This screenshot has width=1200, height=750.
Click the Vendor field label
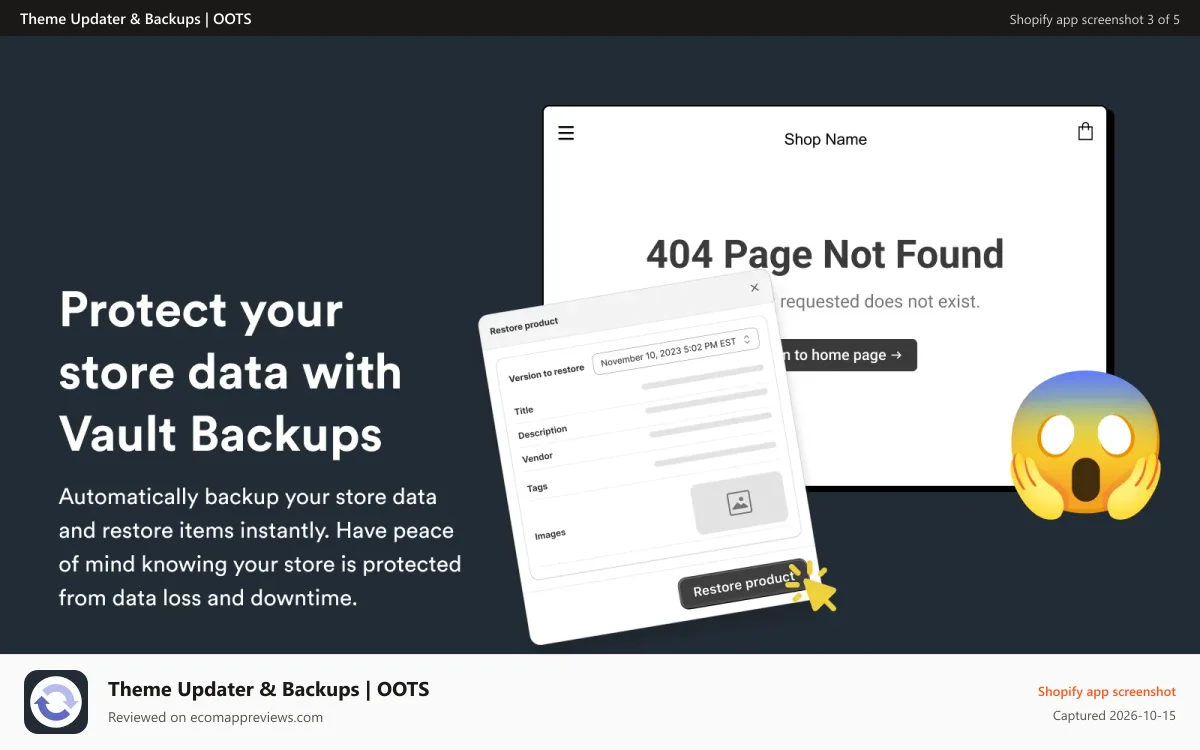pos(537,457)
